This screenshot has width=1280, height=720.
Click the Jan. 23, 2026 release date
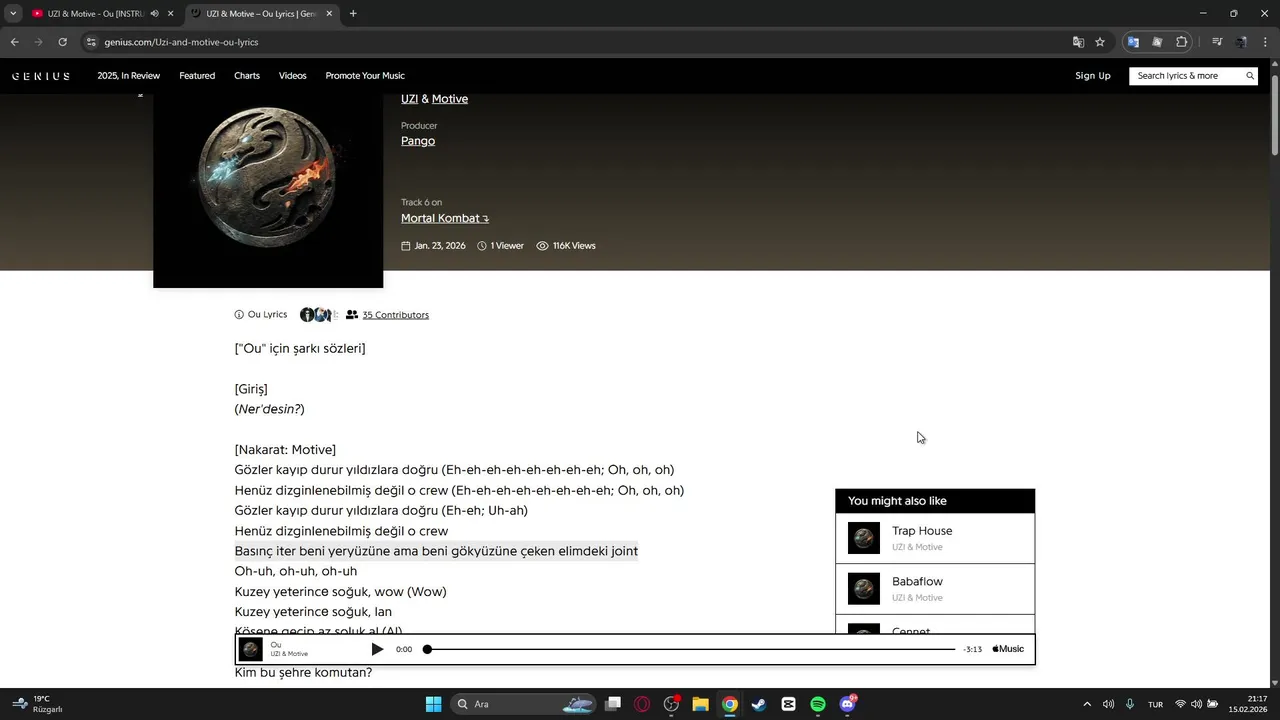433,246
